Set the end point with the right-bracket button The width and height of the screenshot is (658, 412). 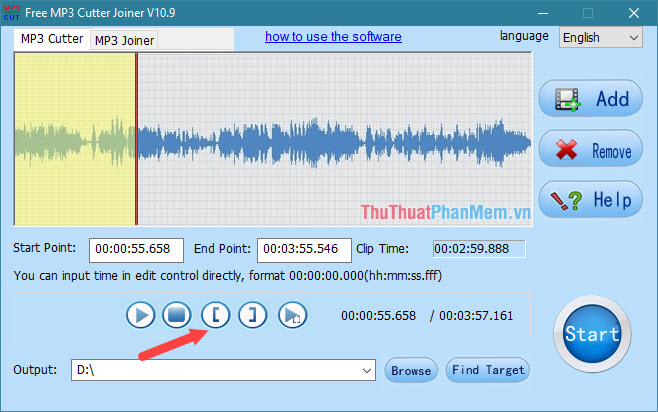(x=253, y=315)
